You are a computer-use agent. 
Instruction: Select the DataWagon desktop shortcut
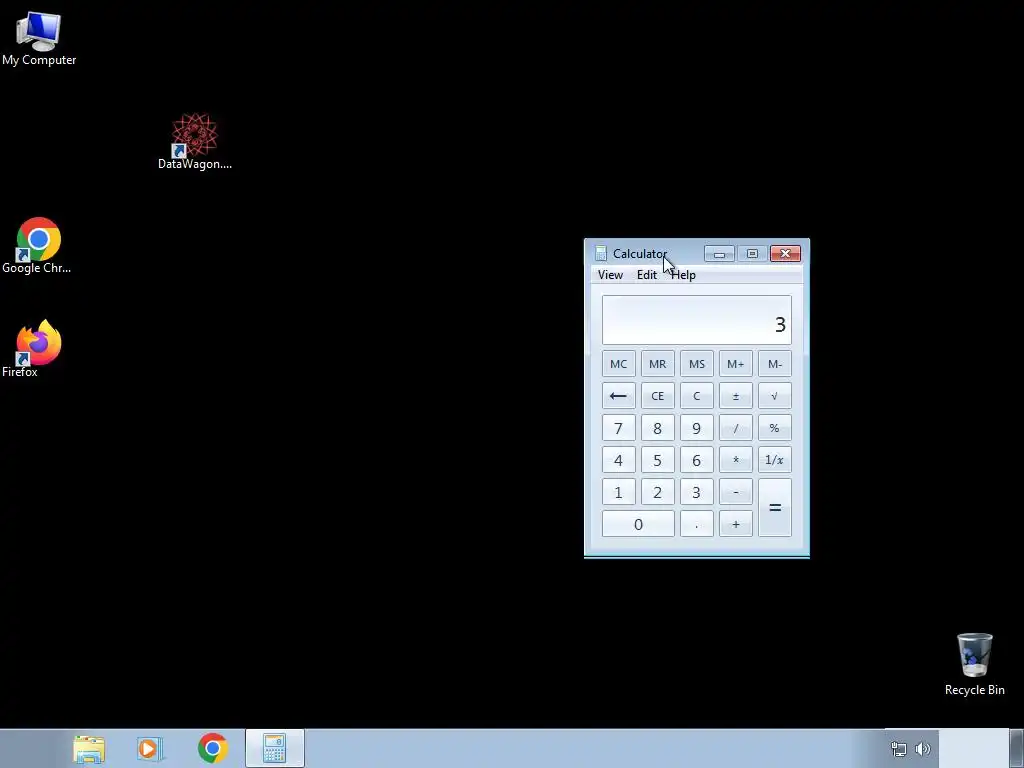pos(195,142)
